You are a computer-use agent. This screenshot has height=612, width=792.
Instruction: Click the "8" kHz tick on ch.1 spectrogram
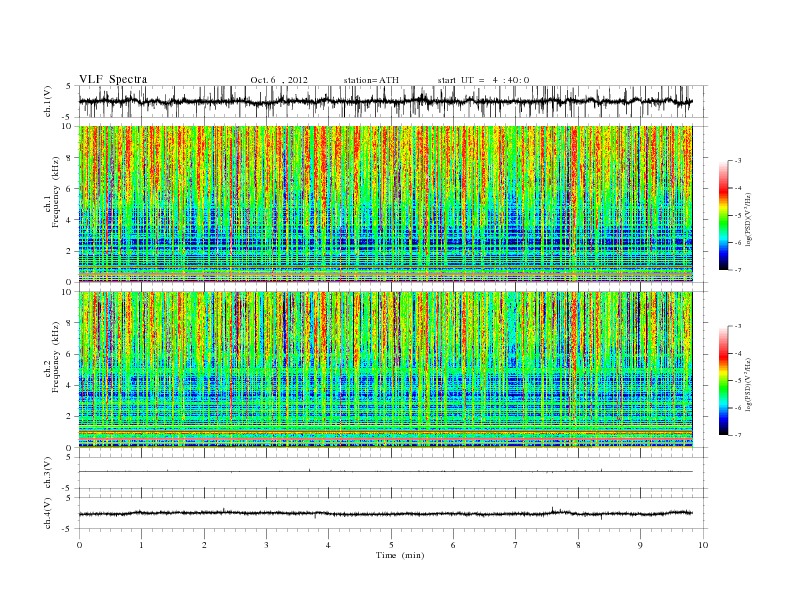69,158
